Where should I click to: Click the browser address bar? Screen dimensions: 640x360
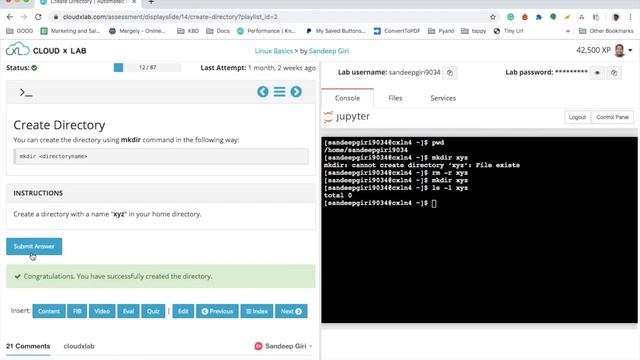coord(269,17)
